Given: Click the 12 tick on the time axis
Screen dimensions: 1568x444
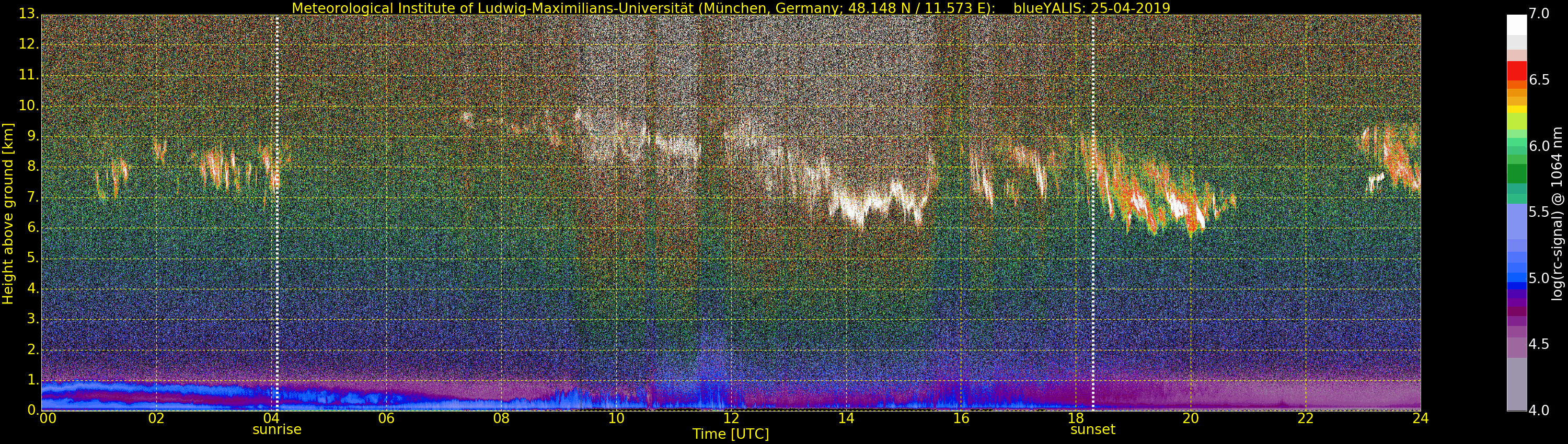Looking at the screenshot, I should [x=731, y=418].
